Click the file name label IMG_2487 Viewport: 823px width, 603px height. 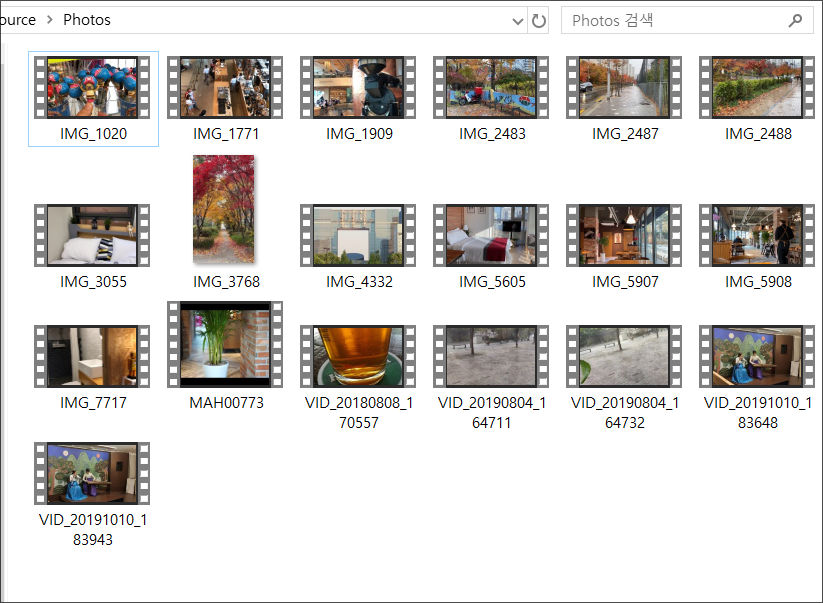(625, 134)
